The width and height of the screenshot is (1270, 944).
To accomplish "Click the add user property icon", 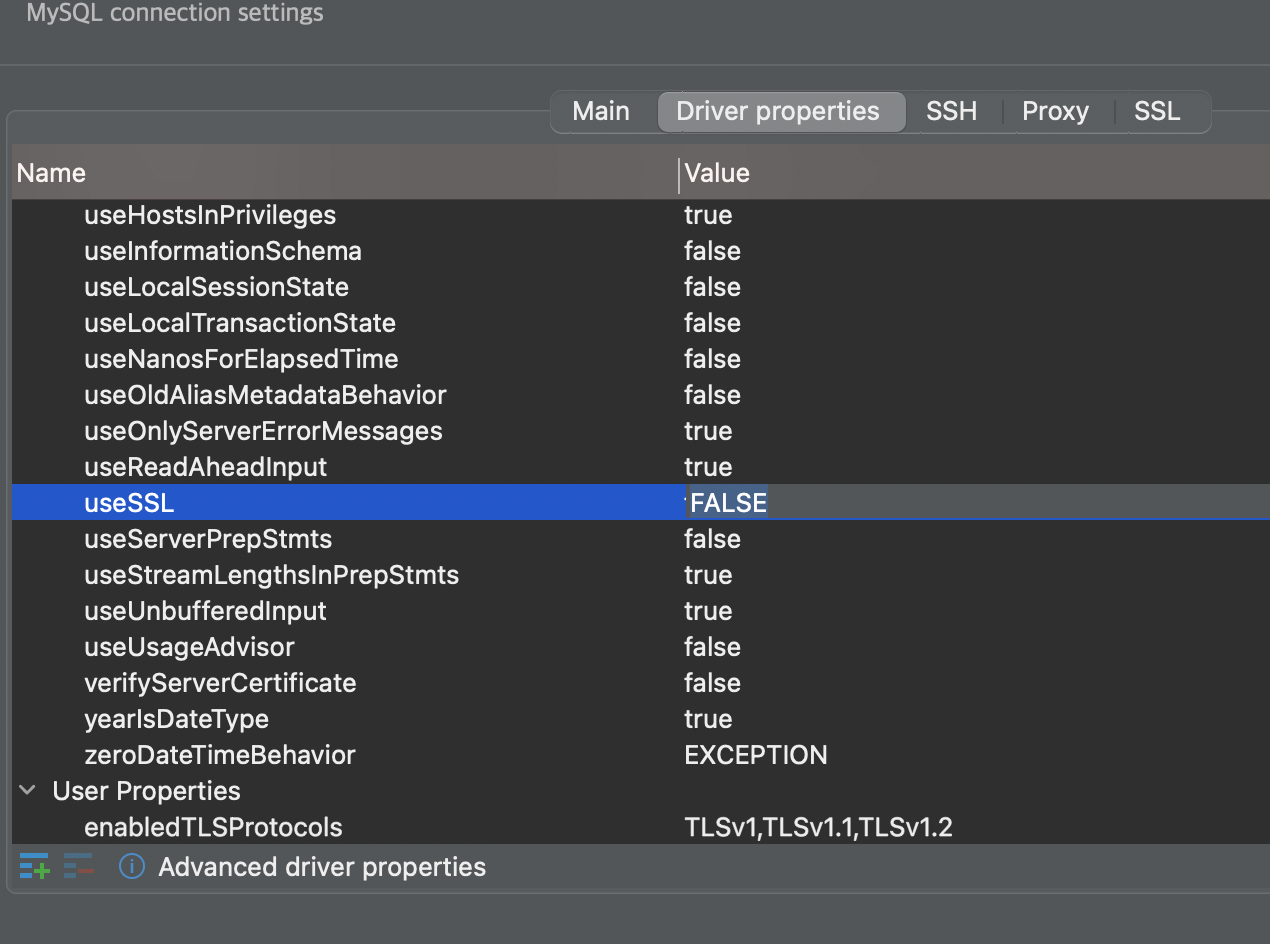I will (34, 866).
